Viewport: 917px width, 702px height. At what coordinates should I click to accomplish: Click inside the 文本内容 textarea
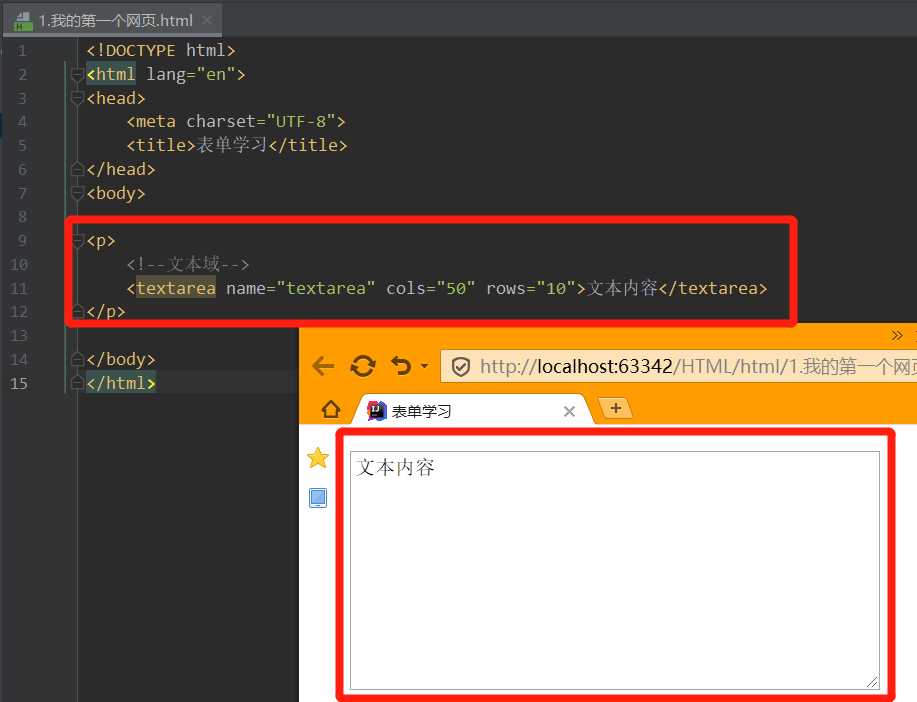615,571
